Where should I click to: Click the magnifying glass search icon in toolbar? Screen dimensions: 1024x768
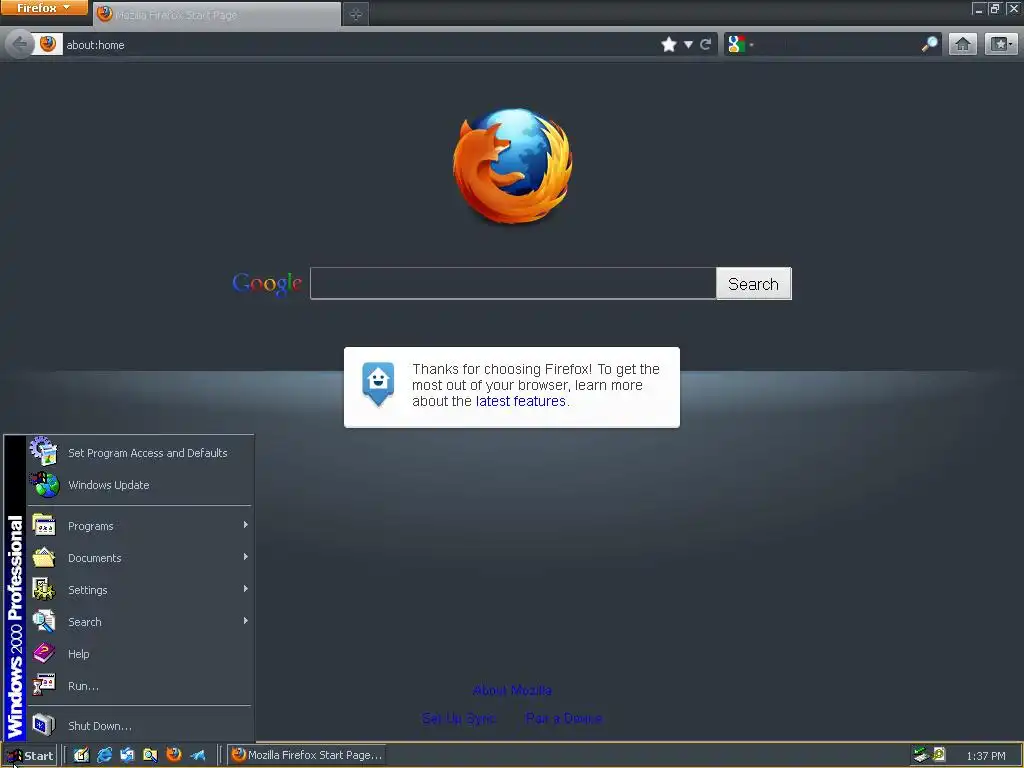[x=929, y=44]
